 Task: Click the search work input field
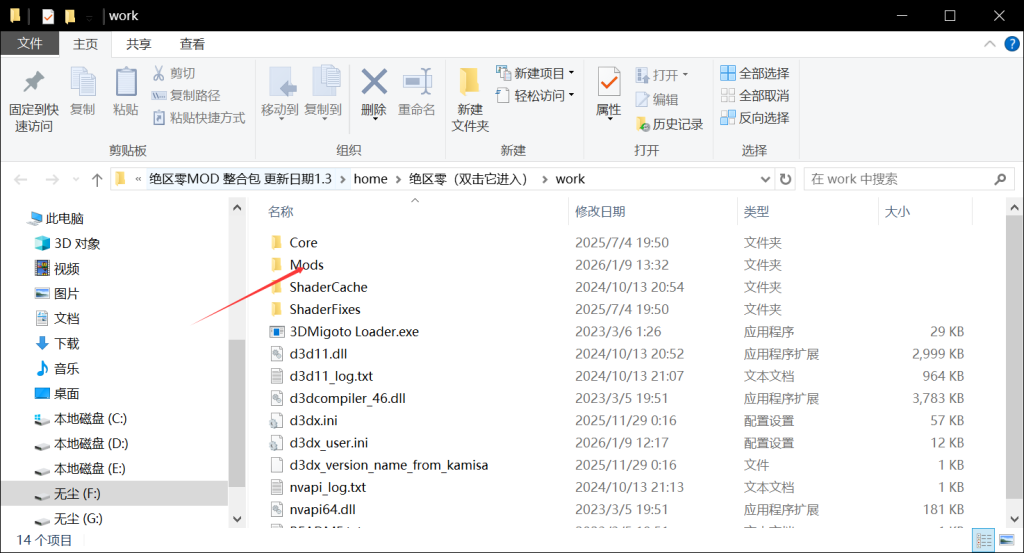click(x=898, y=179)
